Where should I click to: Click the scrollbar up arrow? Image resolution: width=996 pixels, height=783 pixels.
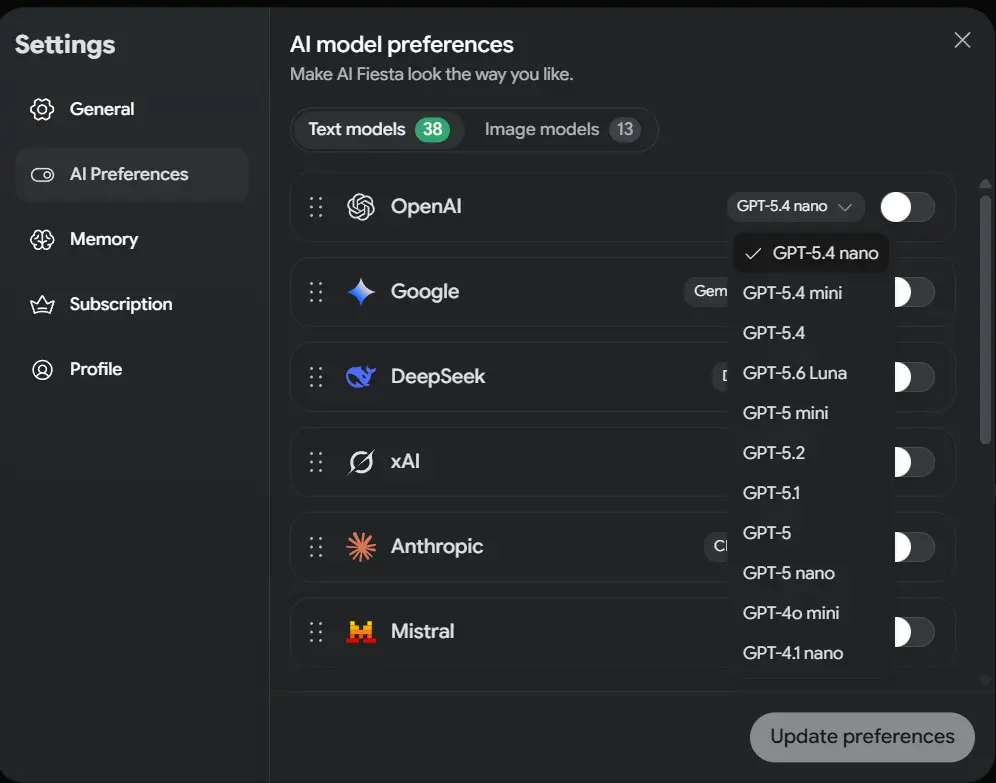(x=985, y=184)
